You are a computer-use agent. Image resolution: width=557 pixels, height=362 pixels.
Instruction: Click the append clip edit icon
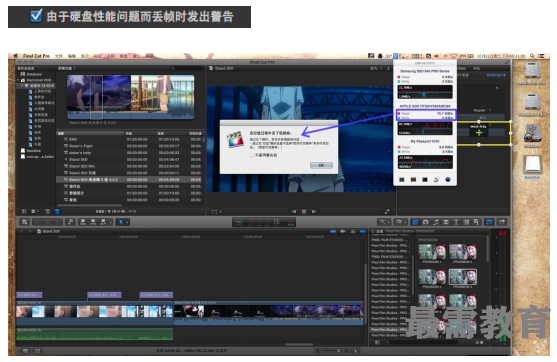pyautogui.click(x=103, y=222)
